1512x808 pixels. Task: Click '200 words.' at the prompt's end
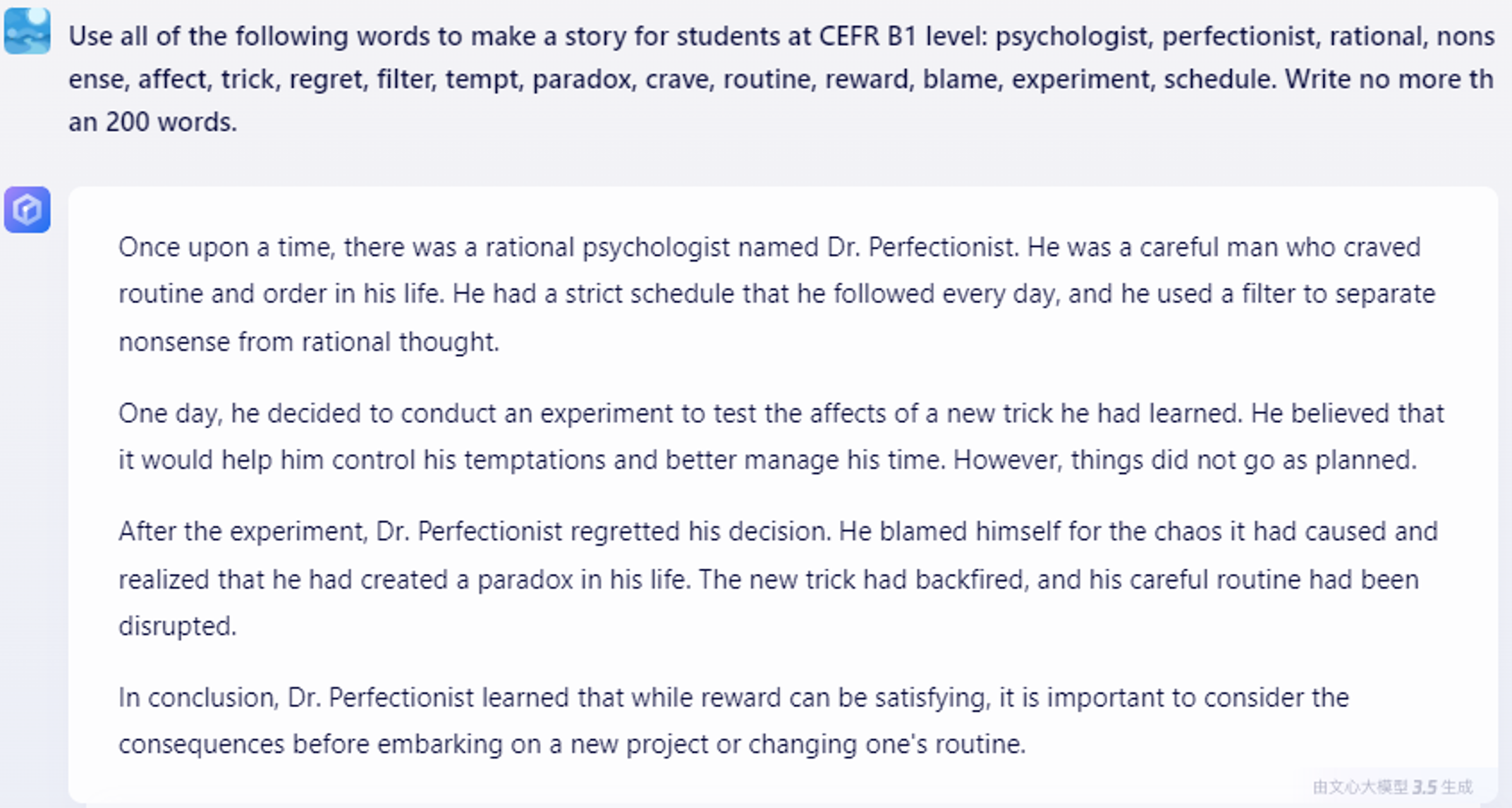click(171, 122)
